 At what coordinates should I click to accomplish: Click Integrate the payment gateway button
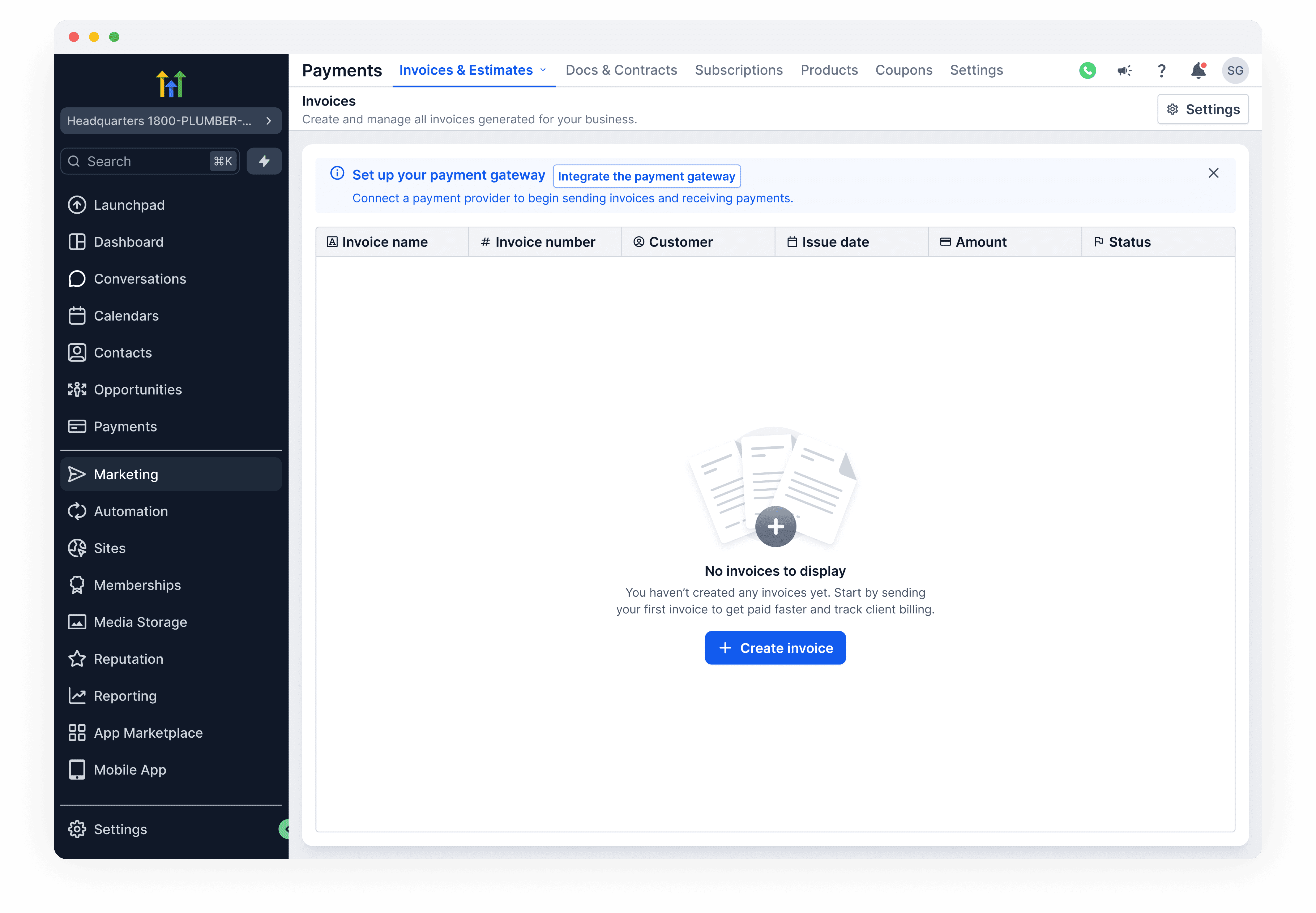(646, 176)
